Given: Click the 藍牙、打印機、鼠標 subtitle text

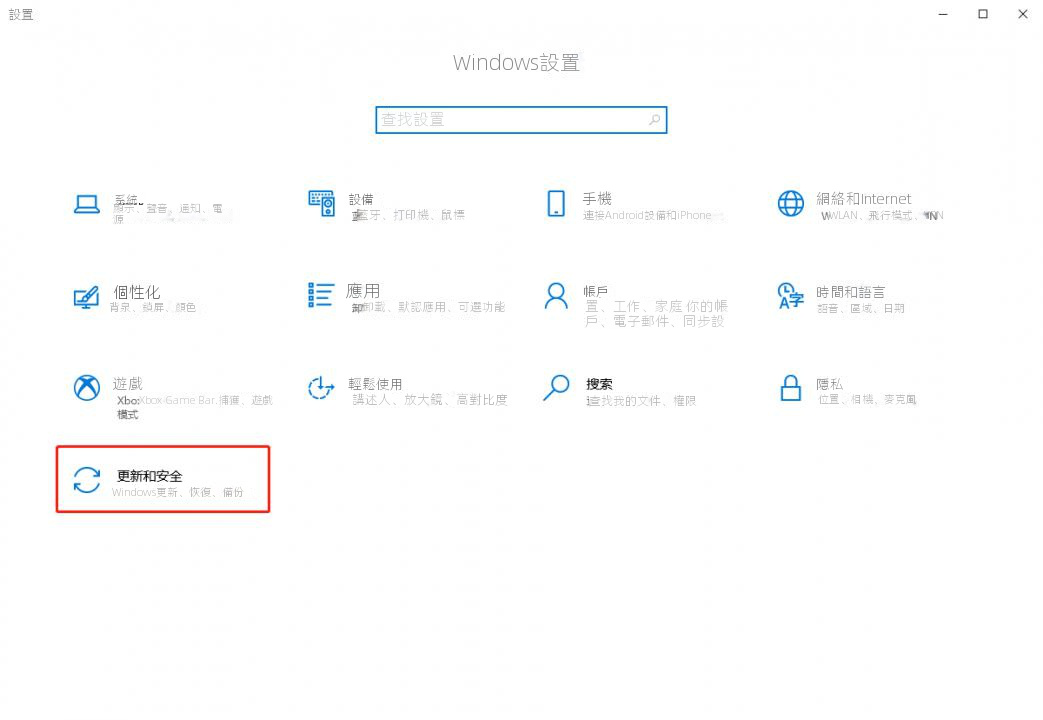Looking at the screenshot, I should coord(410,214).
